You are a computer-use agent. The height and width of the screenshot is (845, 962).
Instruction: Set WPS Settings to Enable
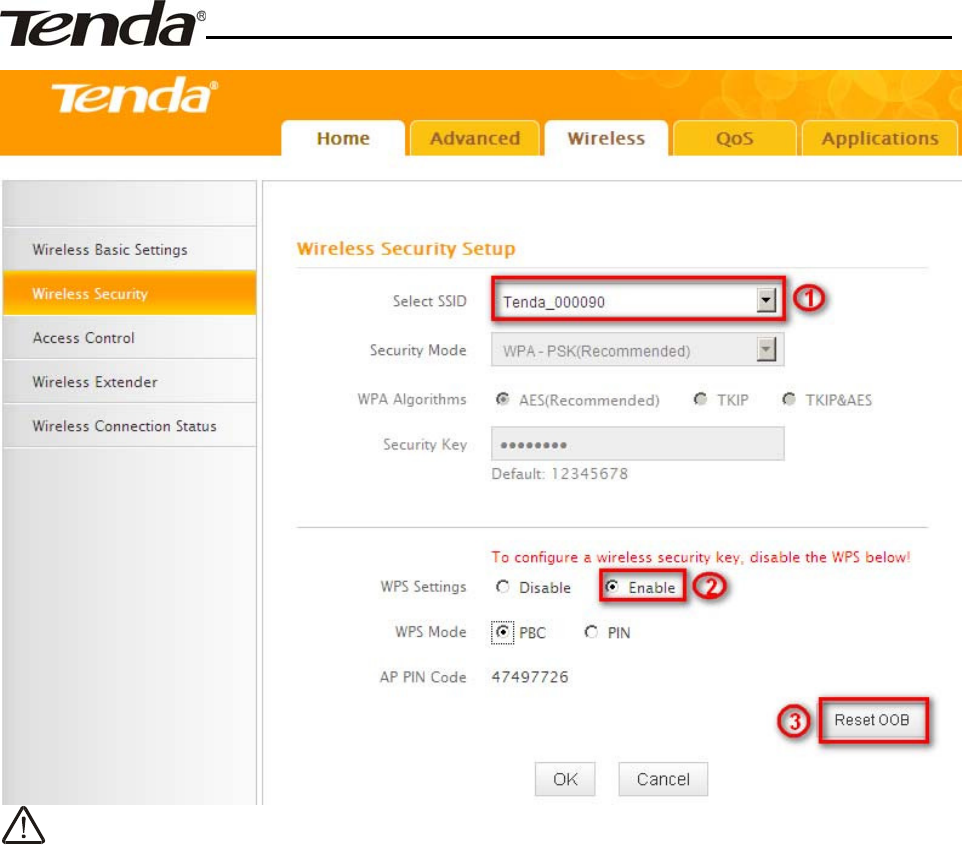(612, 587)
